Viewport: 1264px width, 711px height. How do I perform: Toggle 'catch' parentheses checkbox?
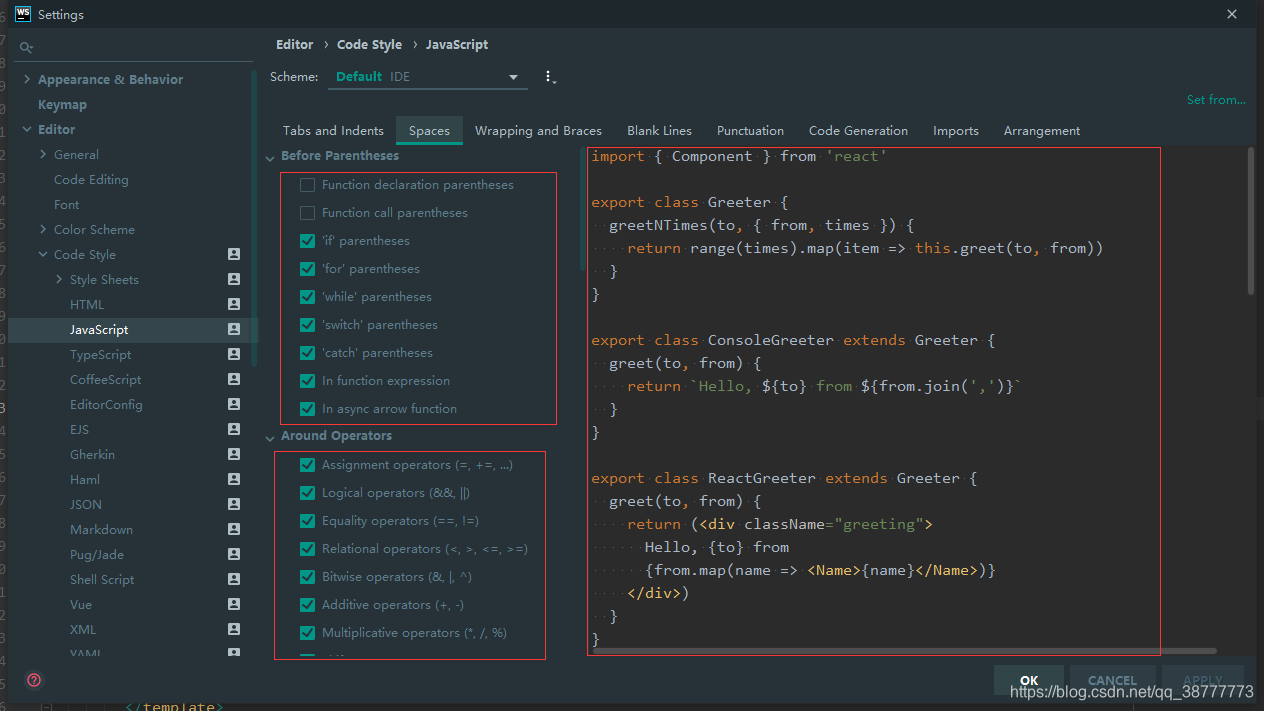coord(308,353)
